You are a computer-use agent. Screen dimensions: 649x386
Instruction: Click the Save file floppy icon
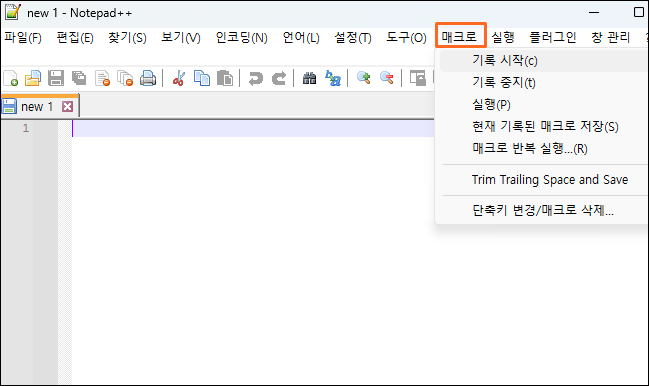tap(55, 78)
